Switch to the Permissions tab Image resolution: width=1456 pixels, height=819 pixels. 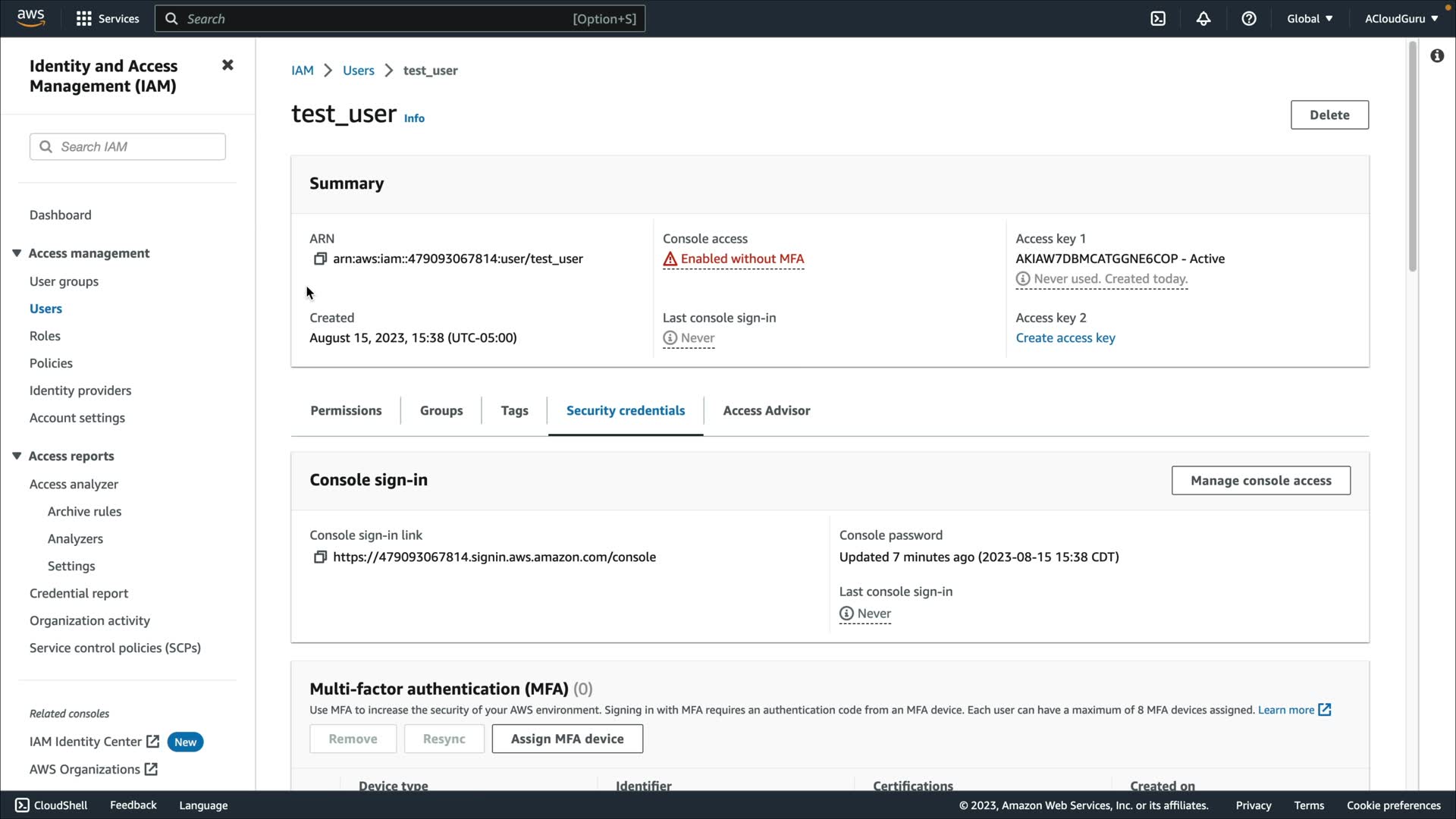coord(346,410)
